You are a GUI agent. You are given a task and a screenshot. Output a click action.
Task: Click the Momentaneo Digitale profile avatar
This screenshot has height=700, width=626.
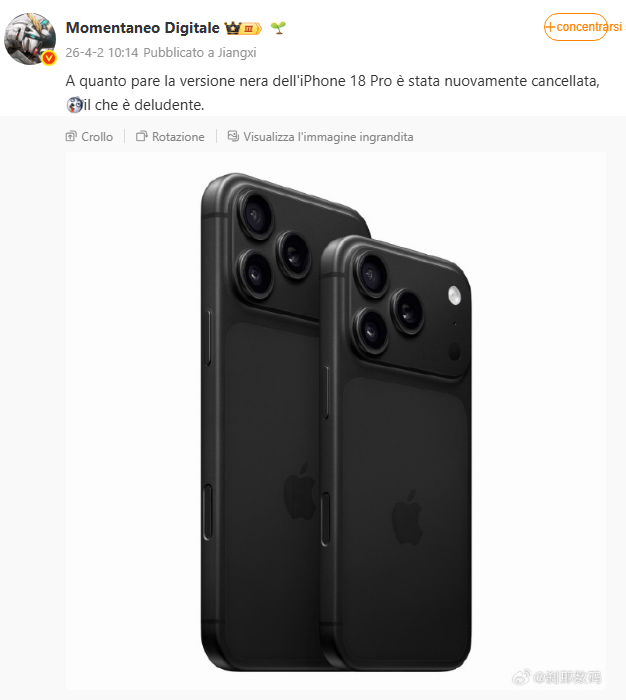coord(30,39)
